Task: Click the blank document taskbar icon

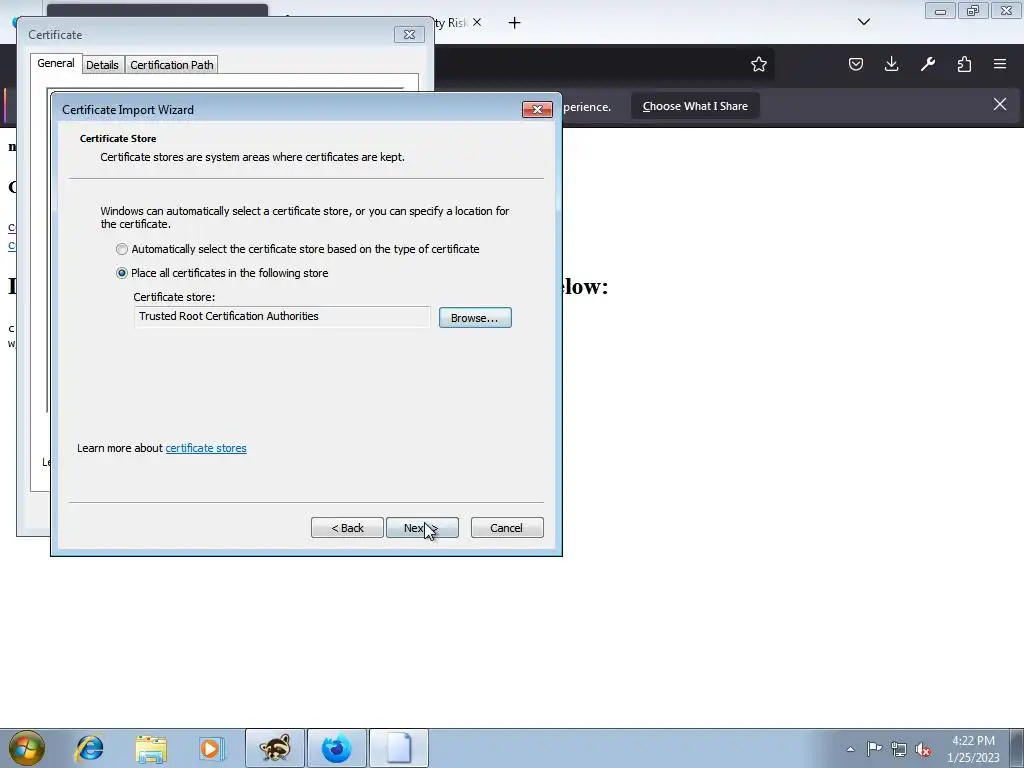Action: [x=398, y=748]
